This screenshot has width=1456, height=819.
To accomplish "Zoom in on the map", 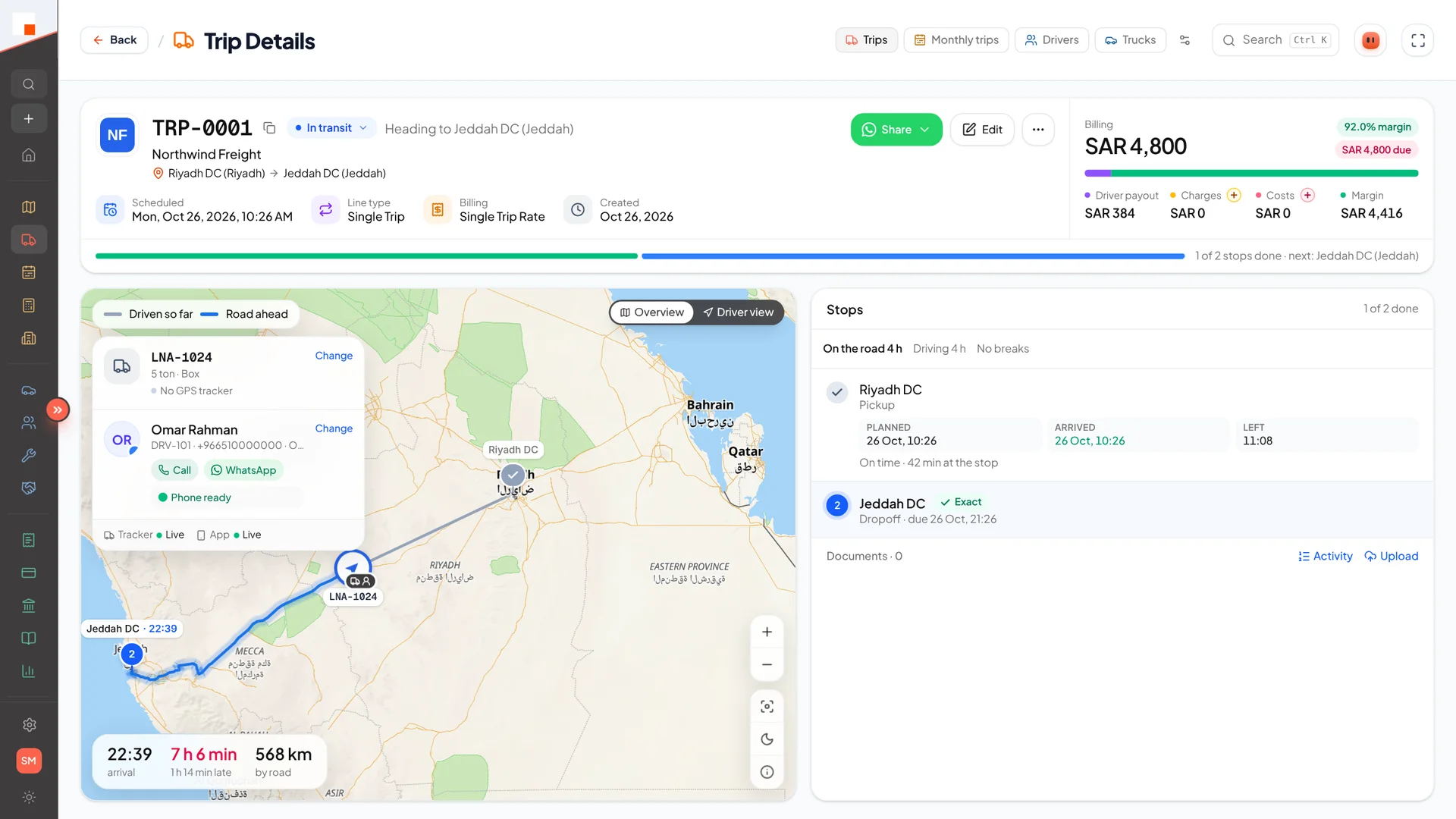I will 767,632.
